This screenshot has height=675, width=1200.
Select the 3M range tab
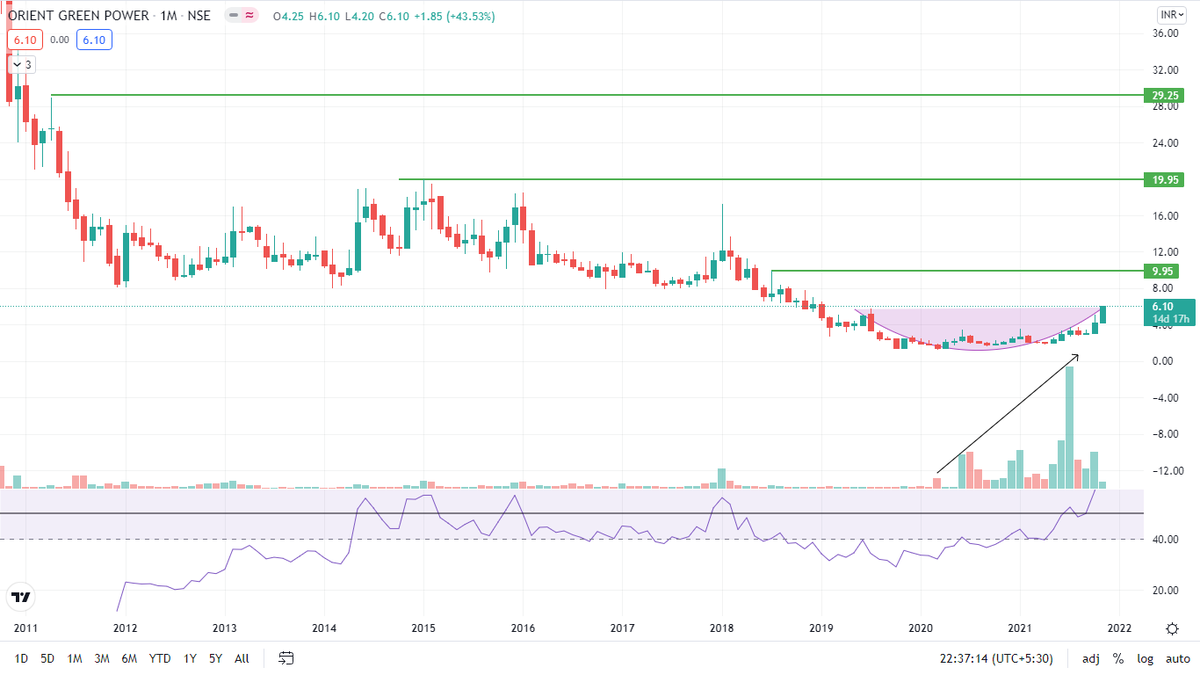pyautogui.click(x=102, y=659)
